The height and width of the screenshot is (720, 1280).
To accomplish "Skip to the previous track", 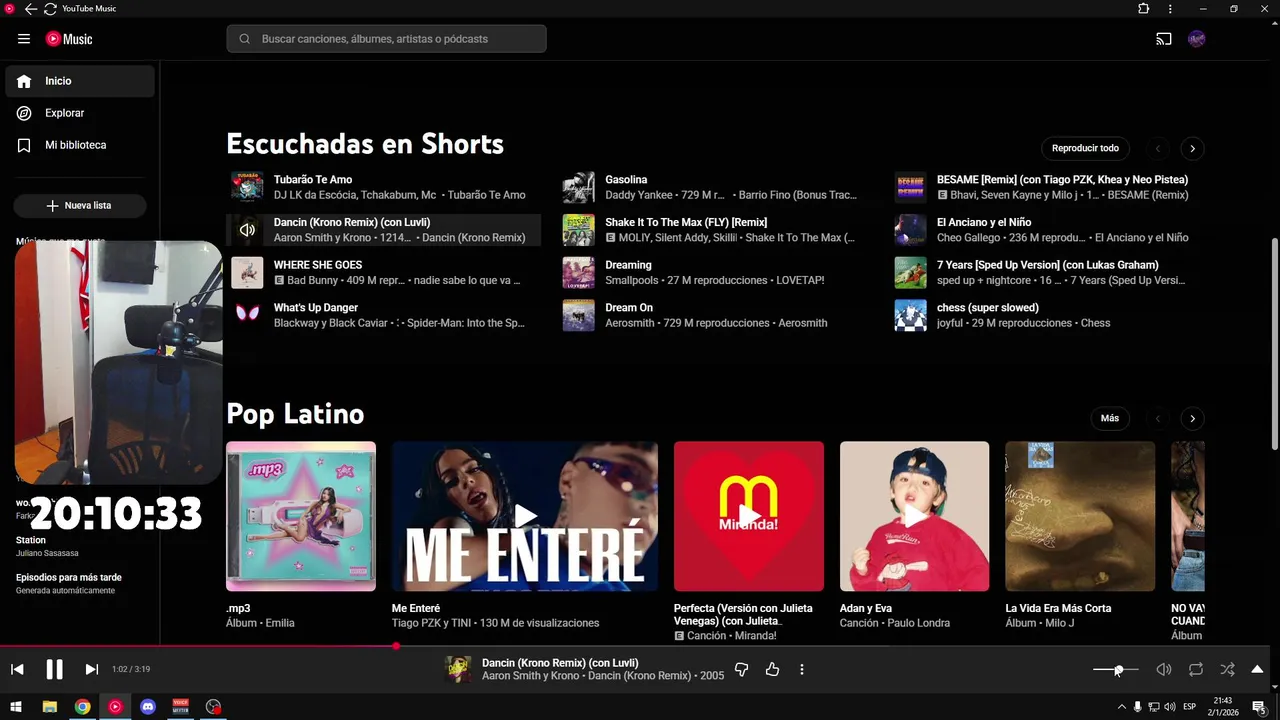I will pyautogui.click(x=17, y=669).
